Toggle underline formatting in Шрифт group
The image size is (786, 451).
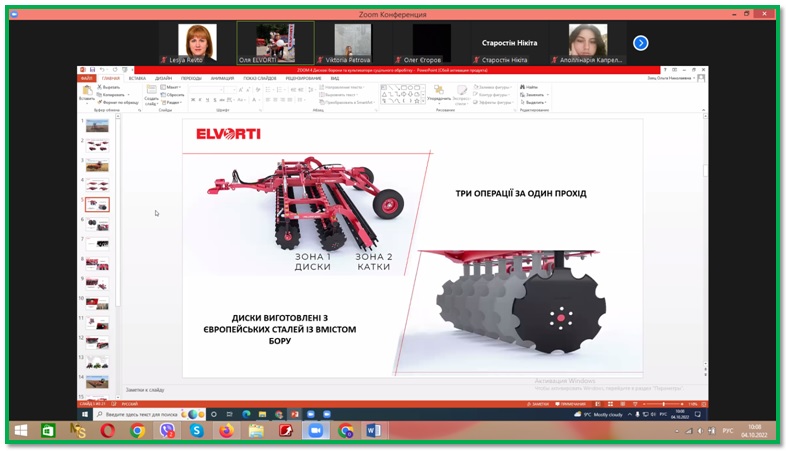click(x=207, y=100)
